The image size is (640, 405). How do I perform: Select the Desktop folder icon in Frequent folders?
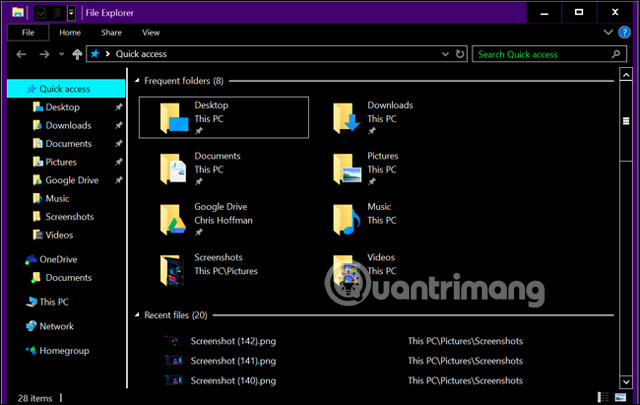point(174,118)
